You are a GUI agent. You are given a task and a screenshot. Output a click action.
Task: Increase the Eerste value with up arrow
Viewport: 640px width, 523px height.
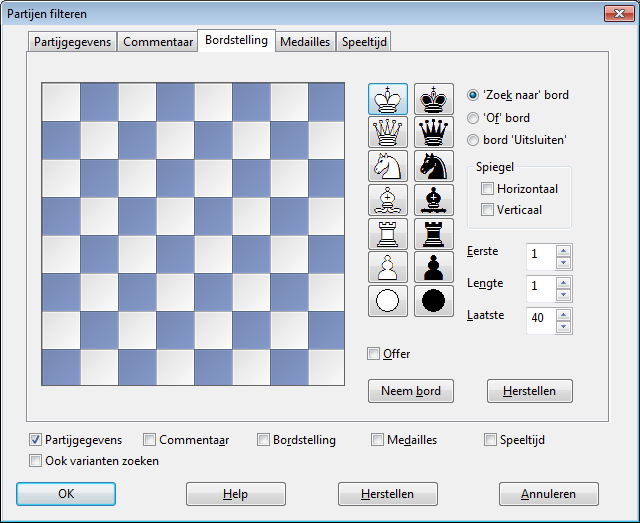563,249
